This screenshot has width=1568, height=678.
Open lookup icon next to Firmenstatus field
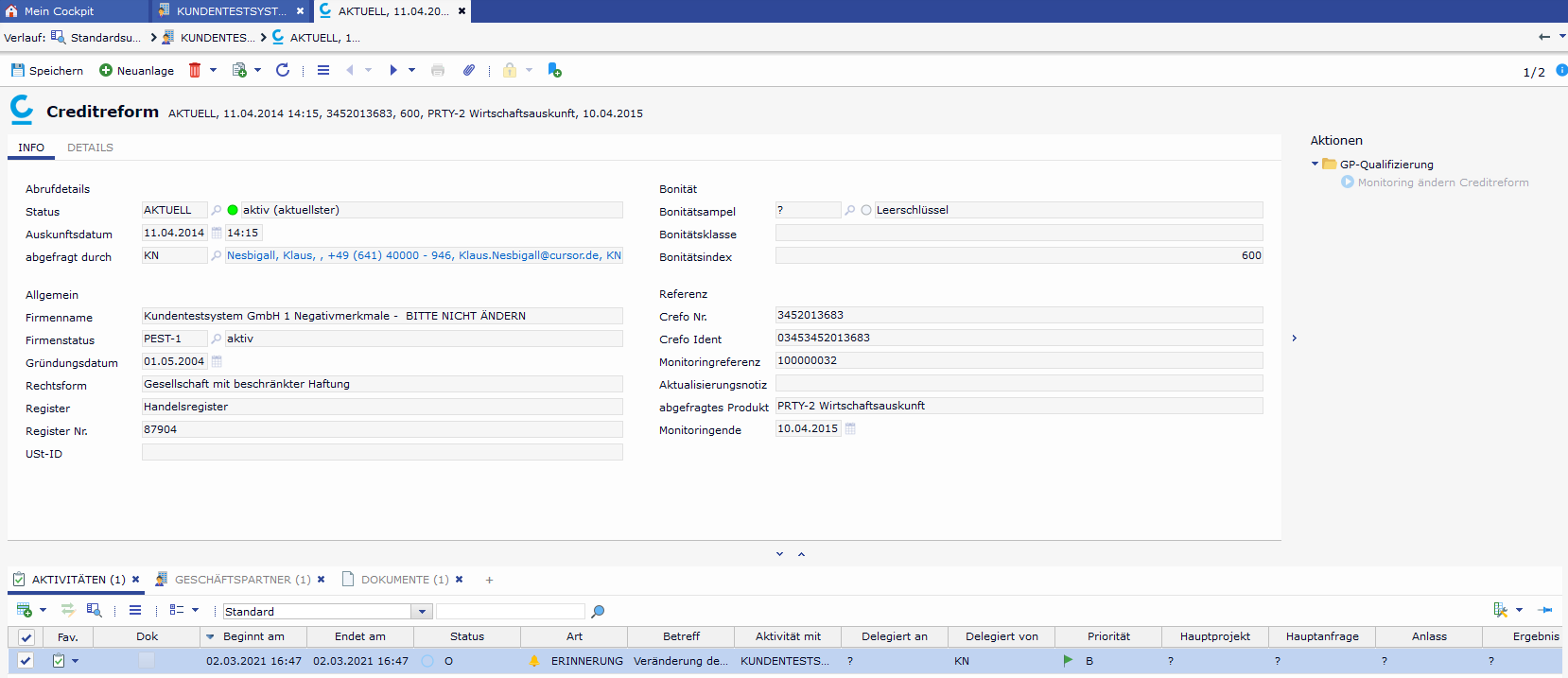[x=217, y=339]
